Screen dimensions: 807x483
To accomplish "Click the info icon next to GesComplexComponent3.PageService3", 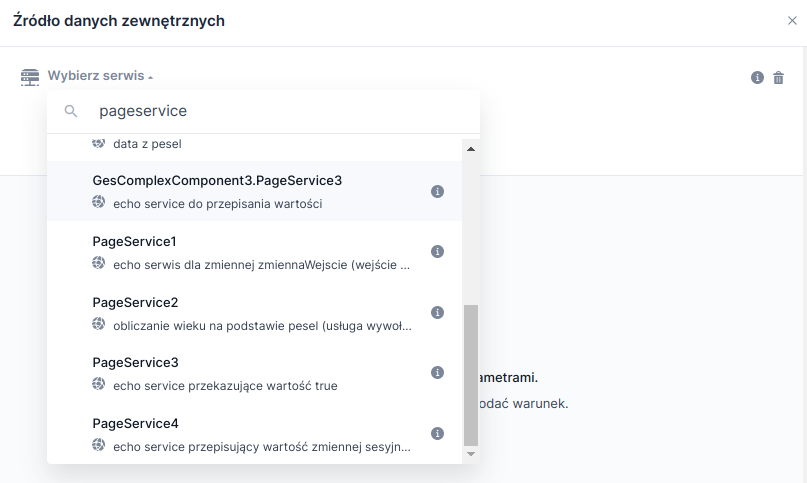I will click(x=437, y=191).
